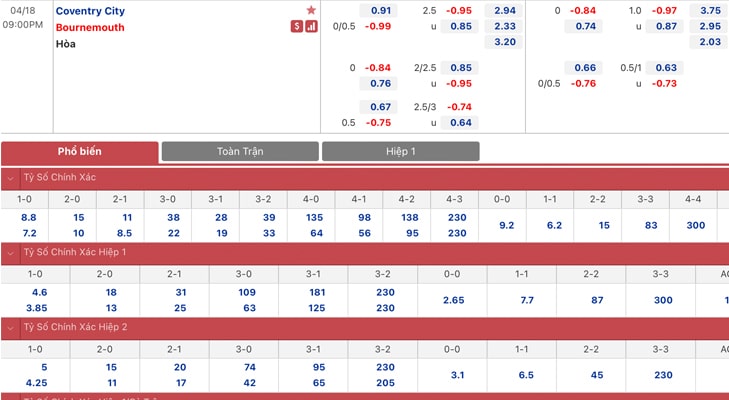This screenshot has width=729, height=400.
Task: Switch to the Hiệp 1 tab
Action: point(400,152)
